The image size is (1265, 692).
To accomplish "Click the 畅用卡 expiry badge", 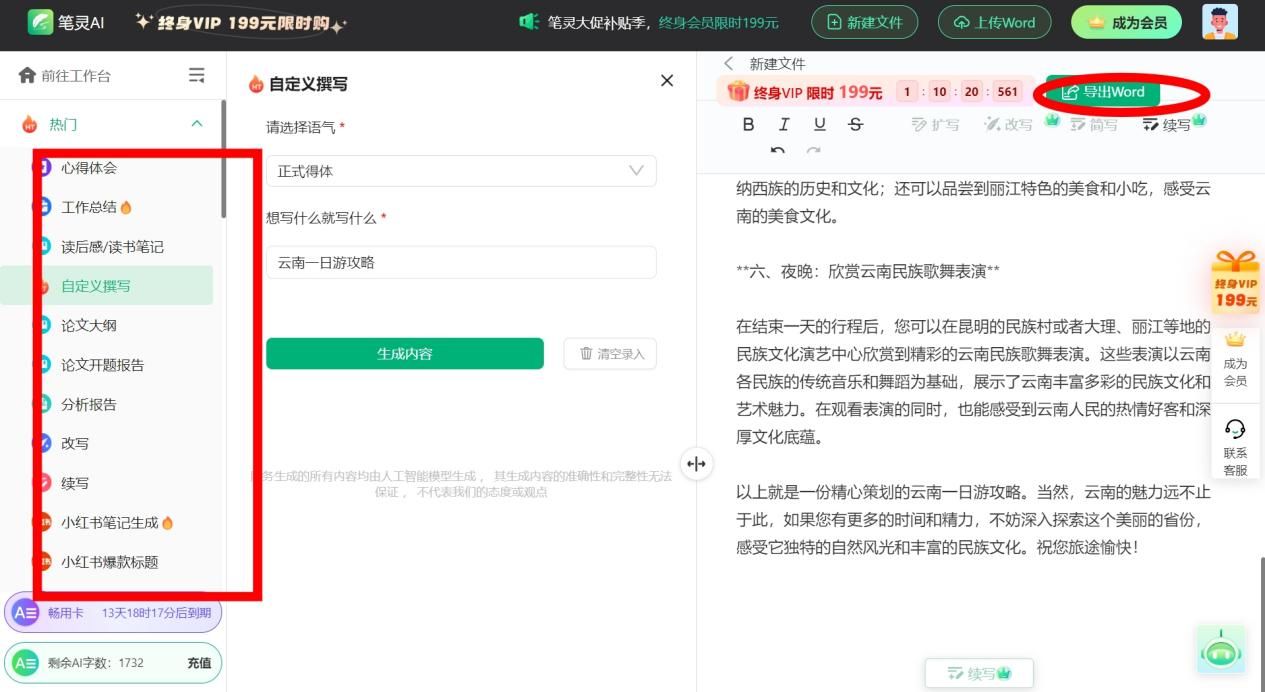I will coord(113,613).
